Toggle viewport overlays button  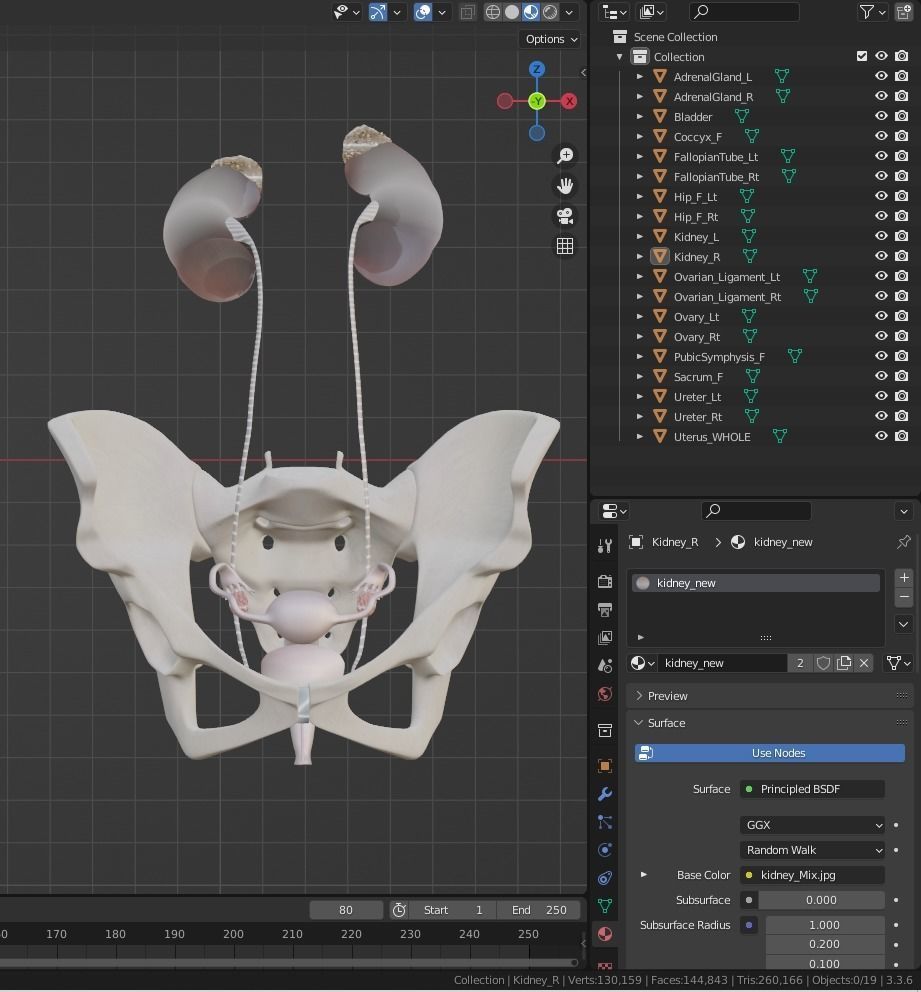point(423,12)
